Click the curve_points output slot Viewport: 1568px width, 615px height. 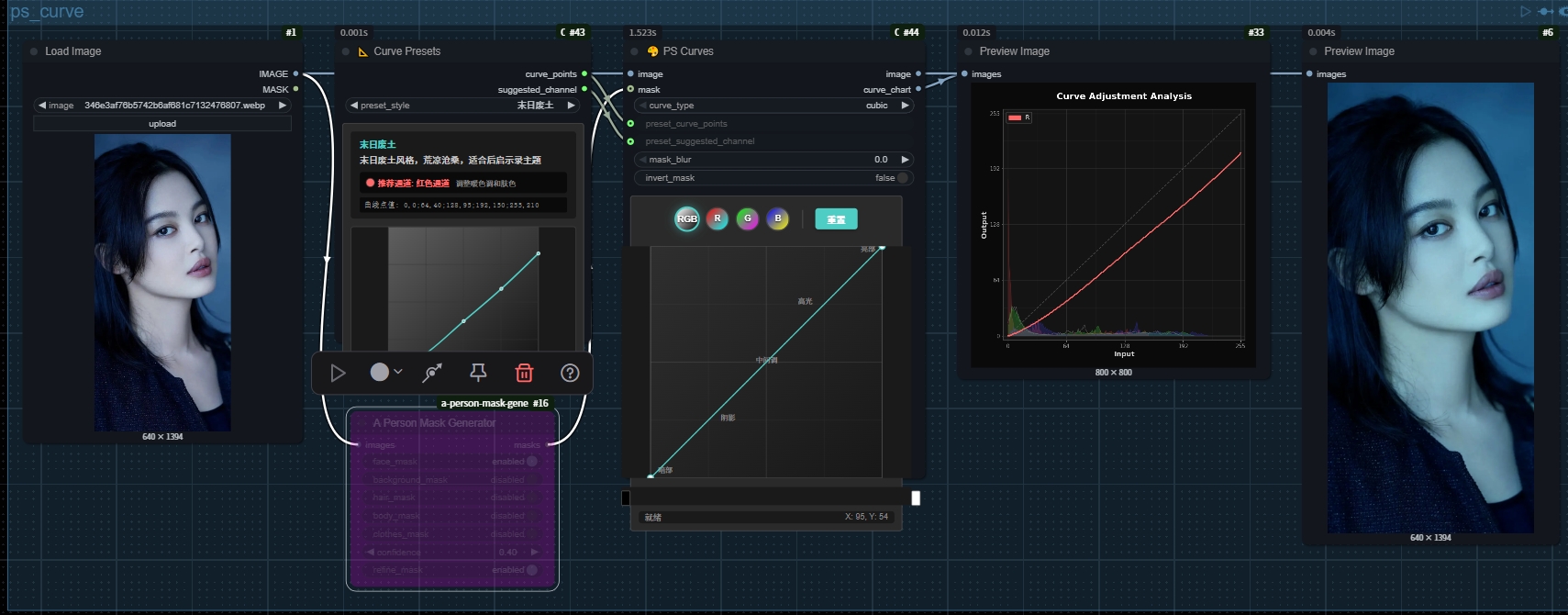(584, 73)
